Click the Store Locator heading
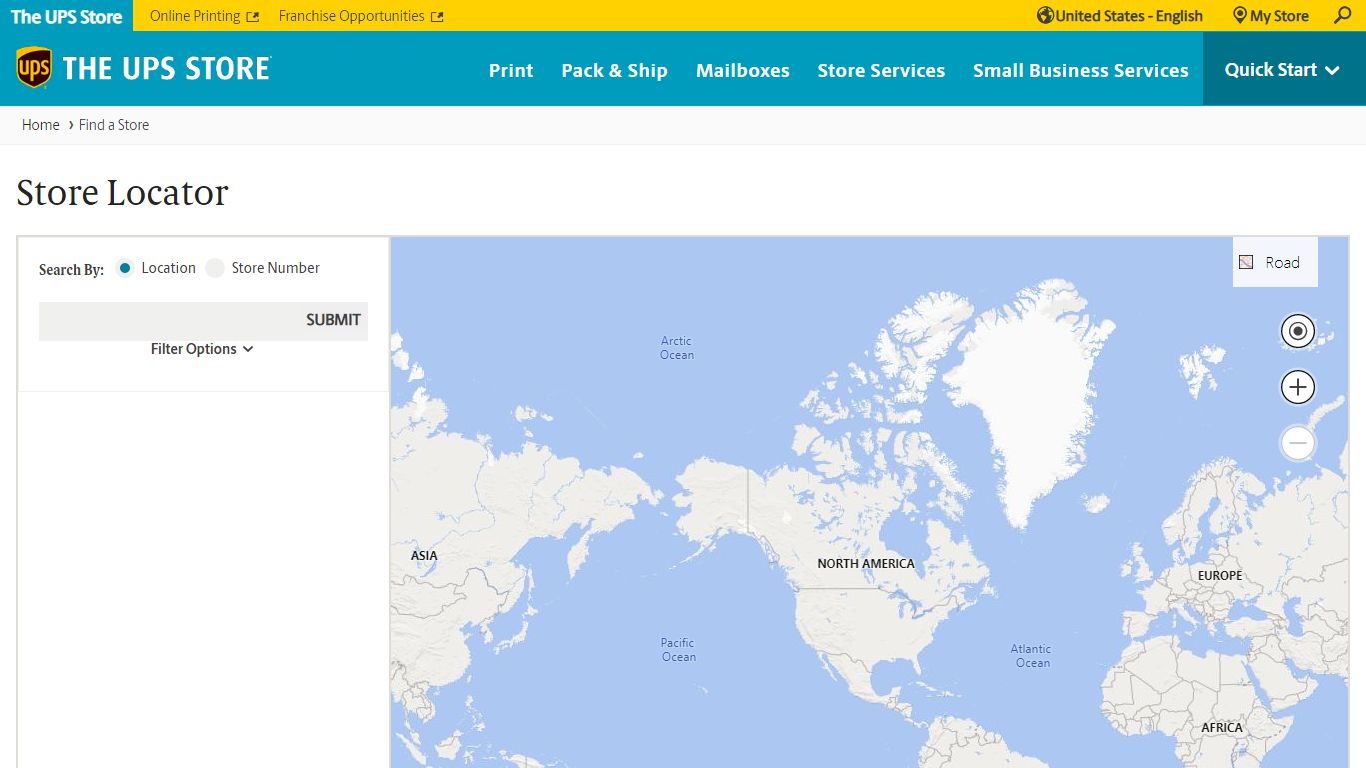Viewport: 1366px width, 768px height. tap(123, 193)
